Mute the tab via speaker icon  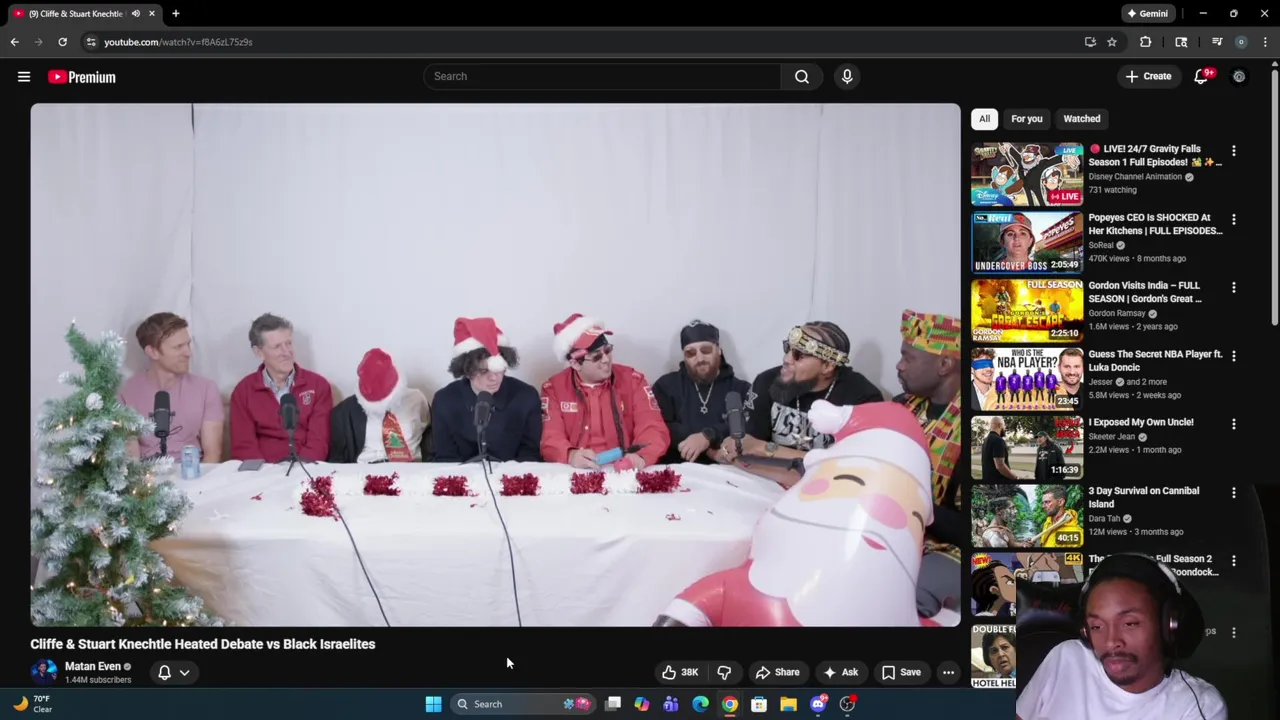click(136, 13)
